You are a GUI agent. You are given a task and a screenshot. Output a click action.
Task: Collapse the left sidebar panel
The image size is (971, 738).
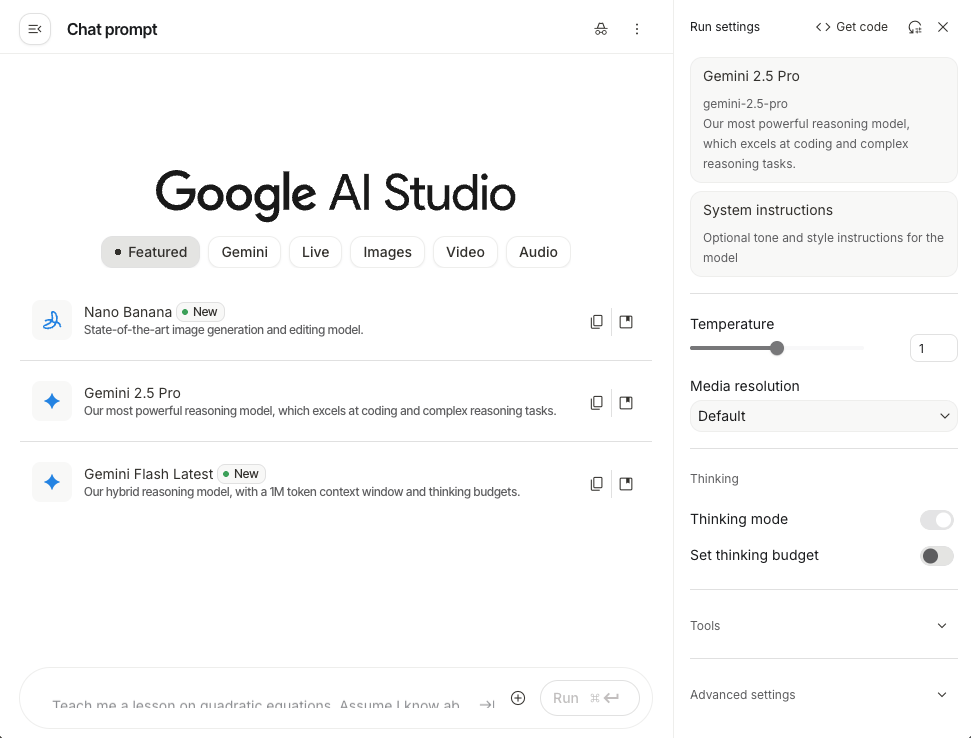point(34,28)
